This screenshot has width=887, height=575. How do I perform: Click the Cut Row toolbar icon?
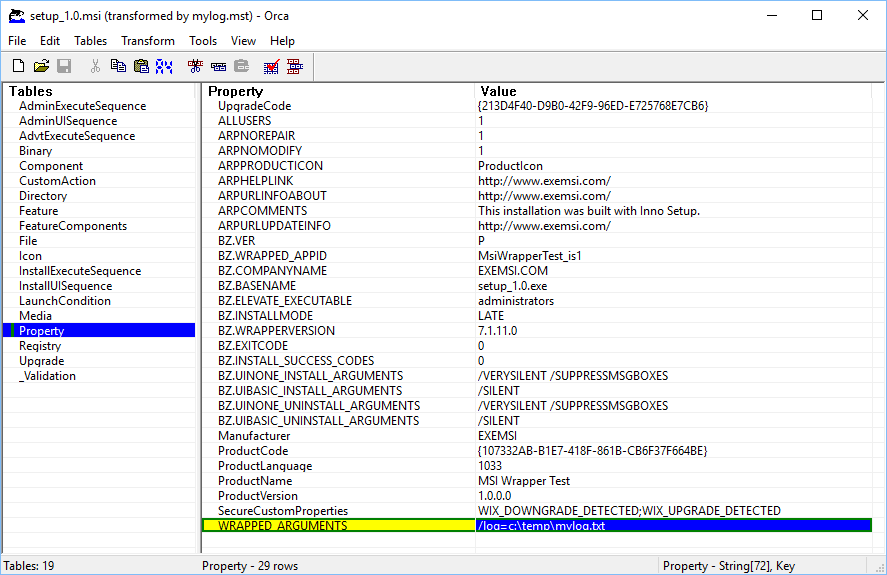tap(196, 66)
